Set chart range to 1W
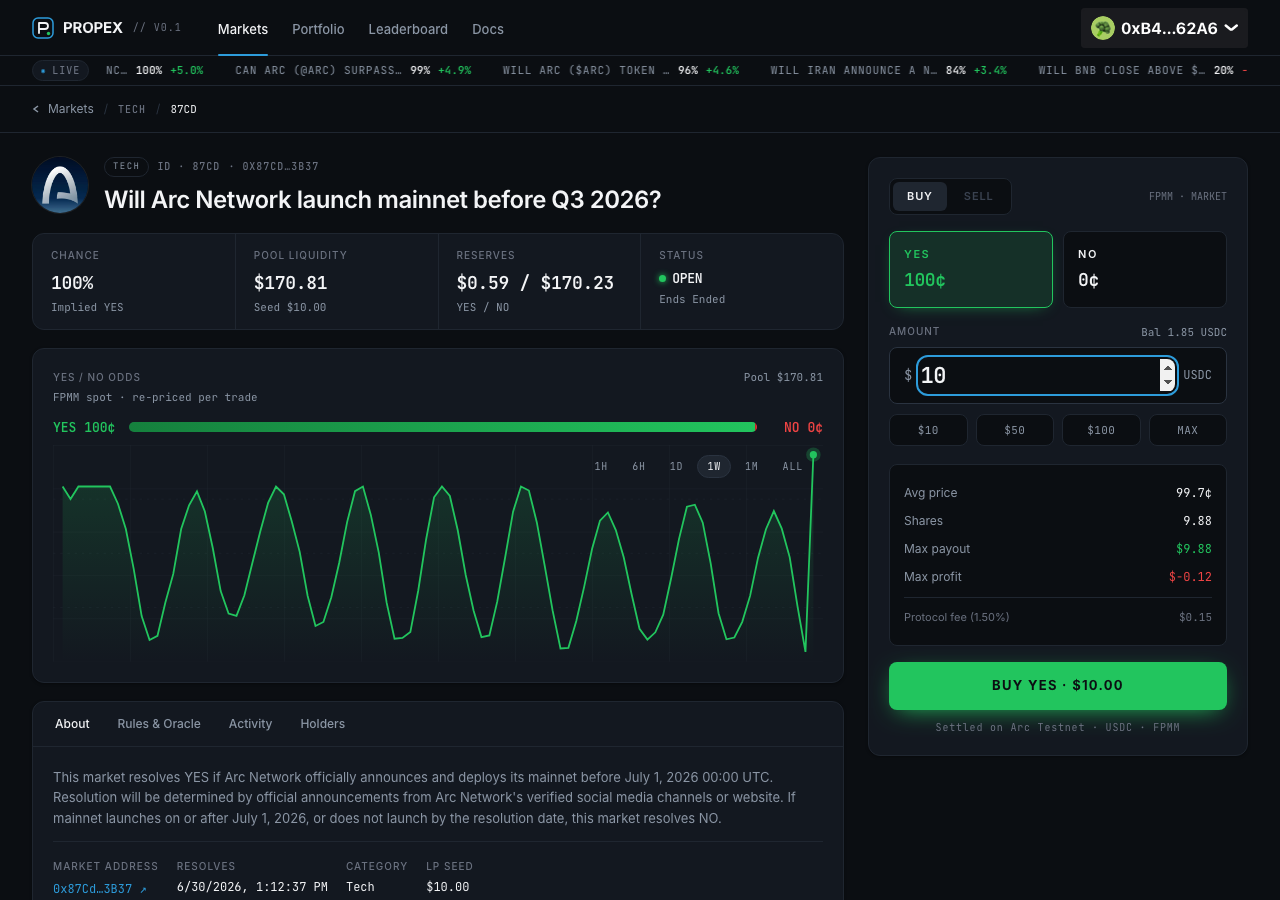Viewport: 1280px width, 900px height. pyautogui.click(x=714, y=467)
